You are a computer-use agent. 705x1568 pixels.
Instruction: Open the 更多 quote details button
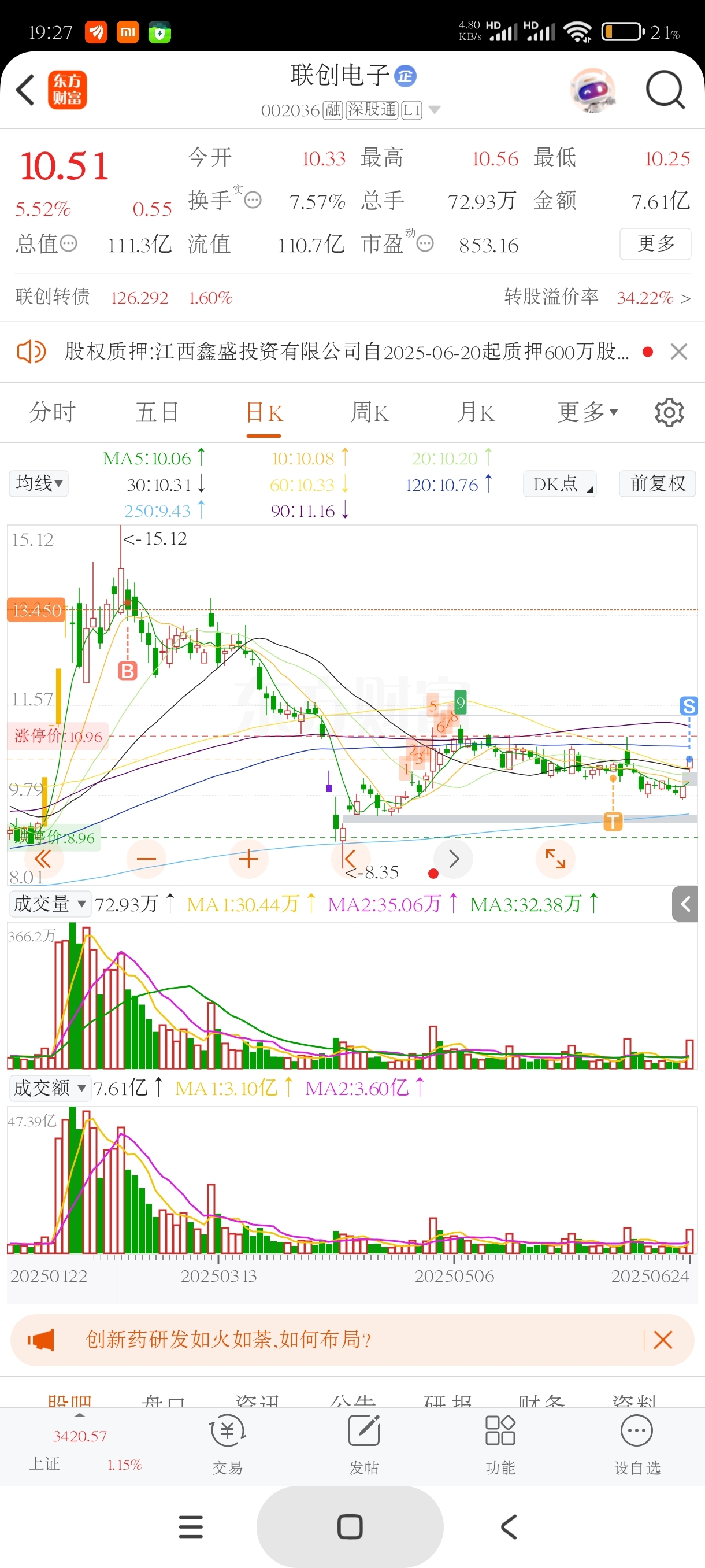tap(655, 243)
